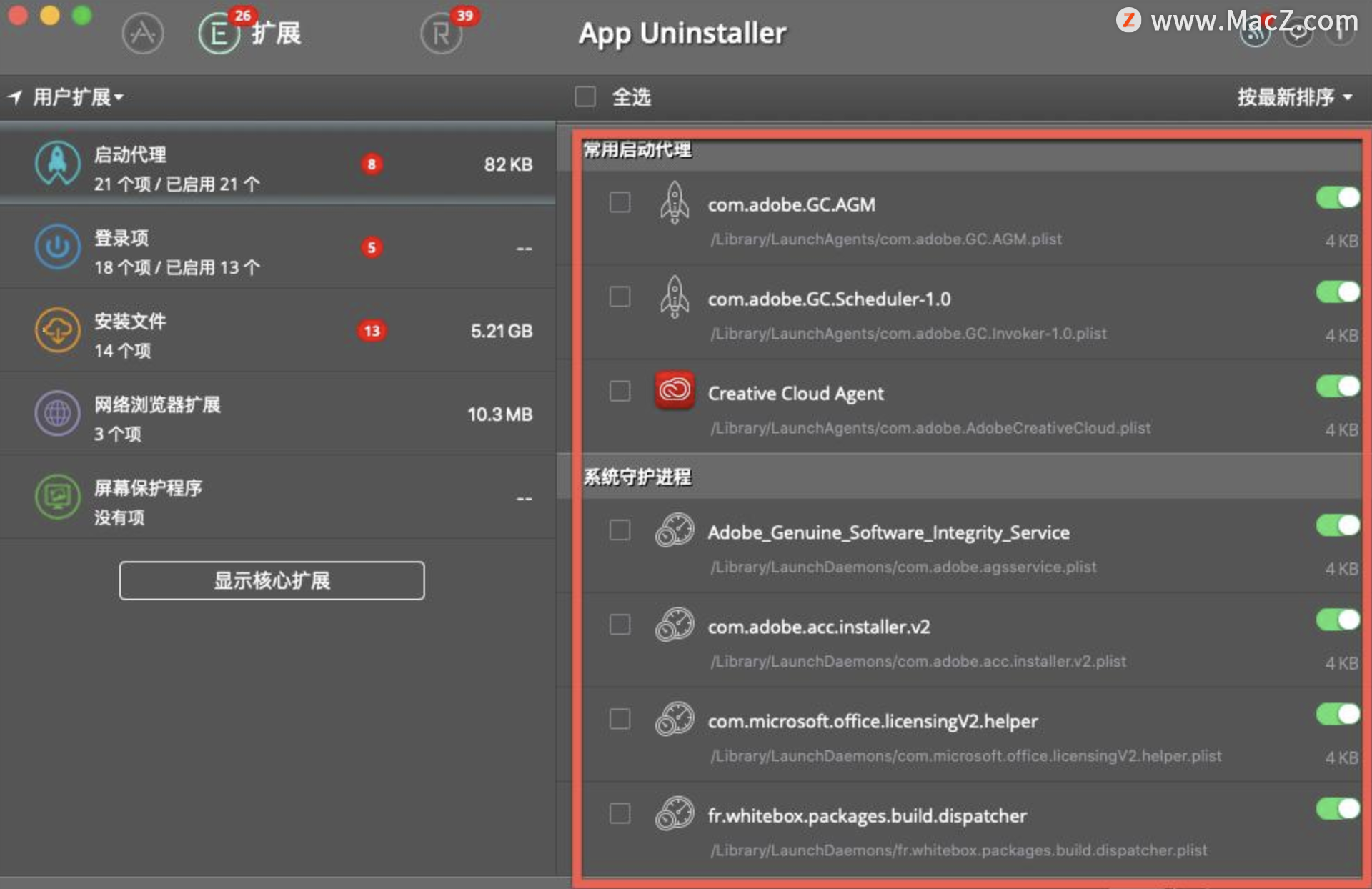Screen dimensions: 1372x889
Task: Select the 启动代理 category row
Action: click(277, 165)
